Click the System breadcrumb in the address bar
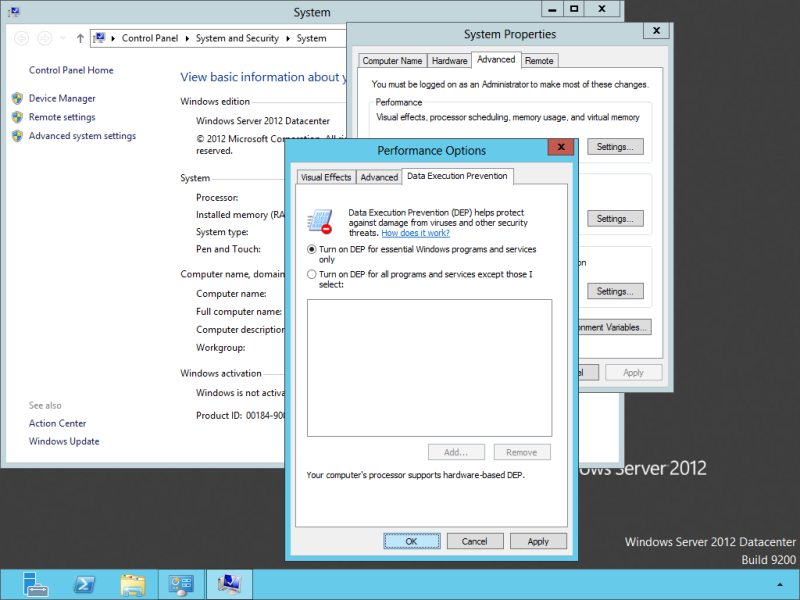The image size is (800, 600). click(311, 38)
